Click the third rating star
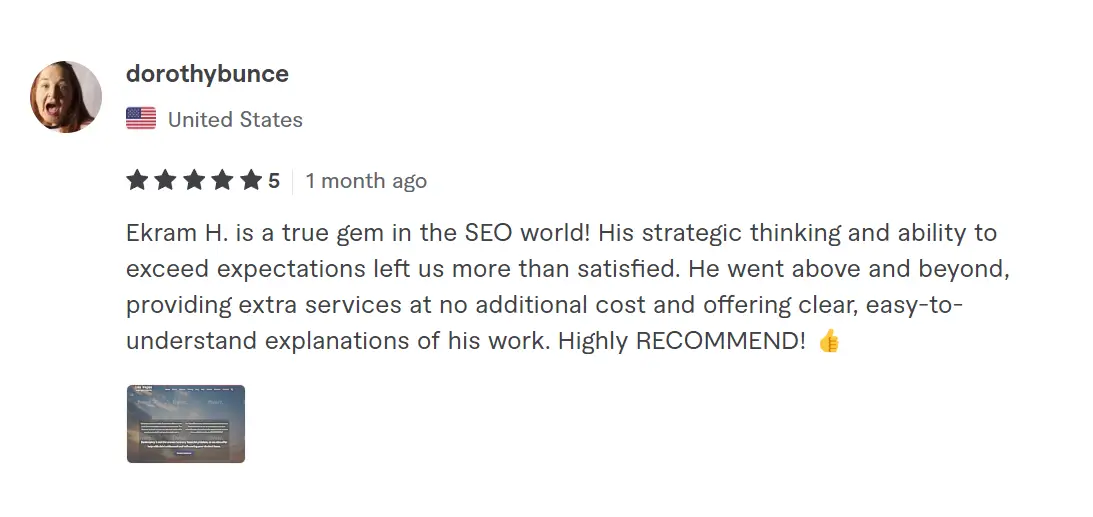Viewport: 1093px width, 517px height. point(193,181)
